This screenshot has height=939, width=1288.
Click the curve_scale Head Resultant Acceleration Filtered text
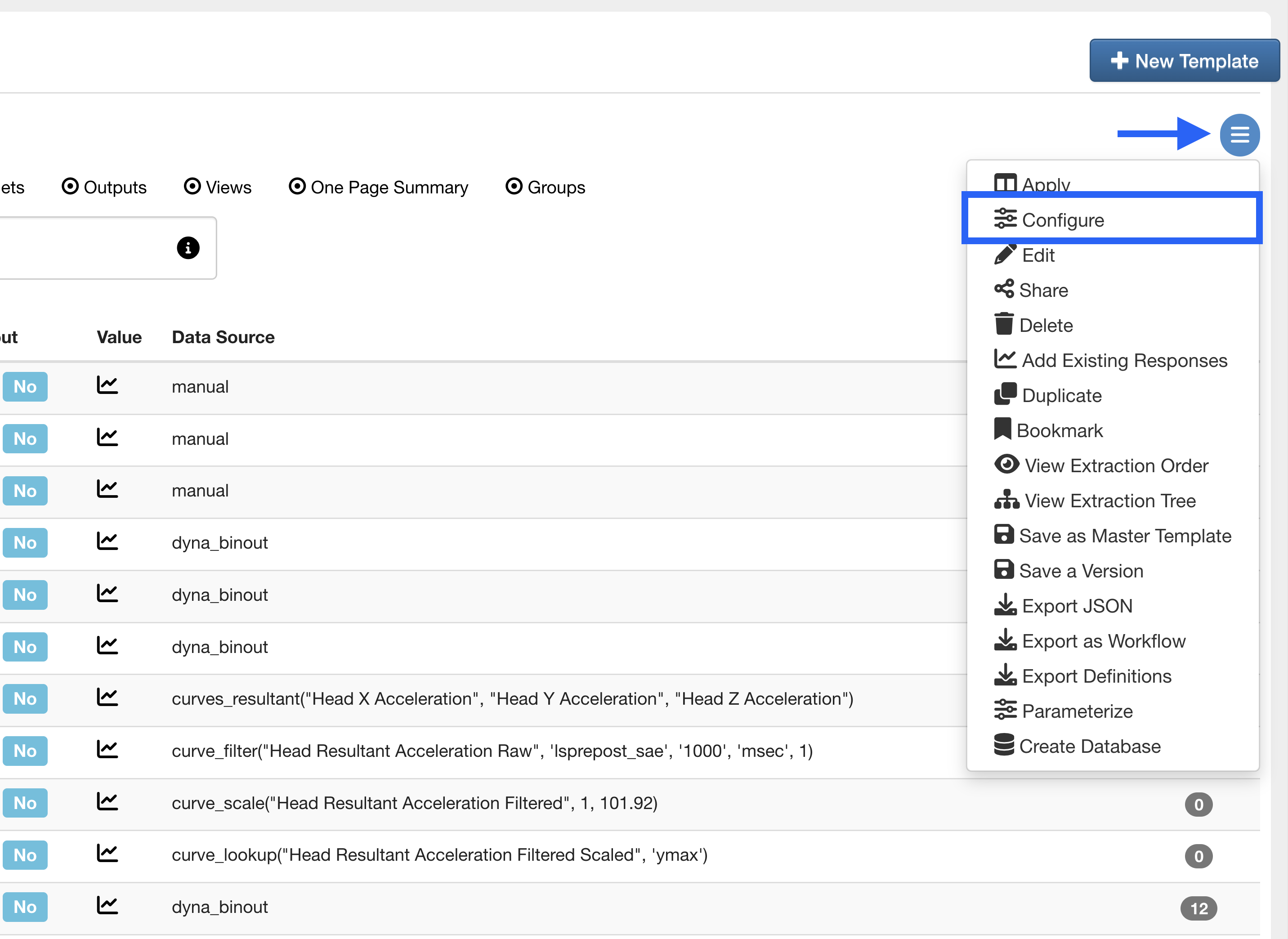pyautogui.click(x=414, y=803)
